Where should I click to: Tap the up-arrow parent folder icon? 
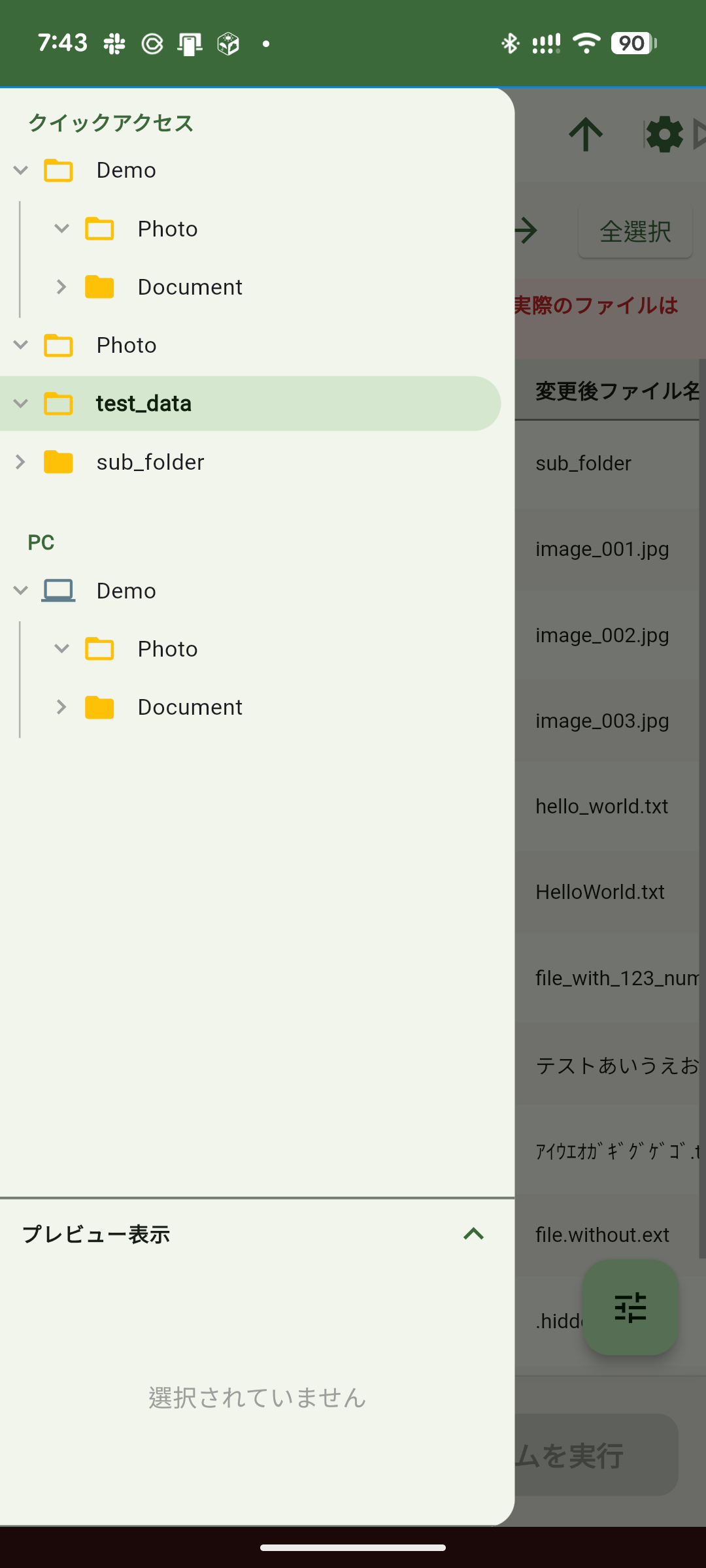coord(585,135)
